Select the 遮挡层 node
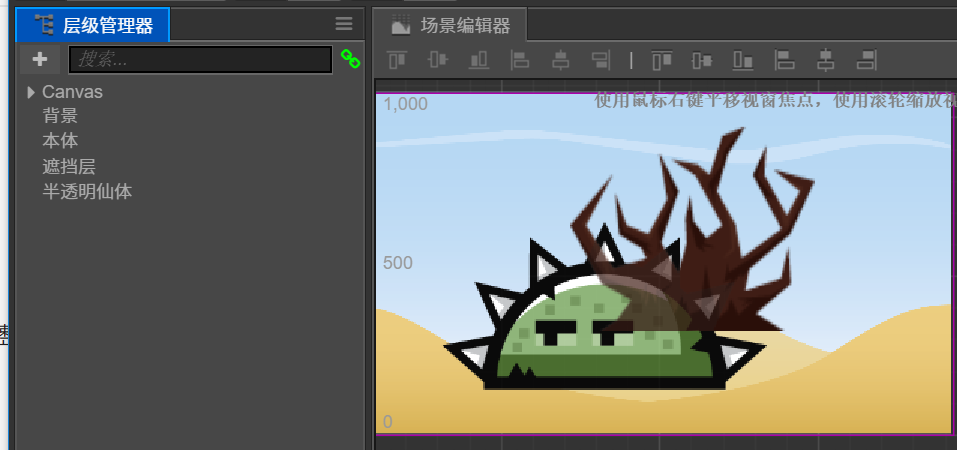 pyautogui.click(x=68, y=167)
